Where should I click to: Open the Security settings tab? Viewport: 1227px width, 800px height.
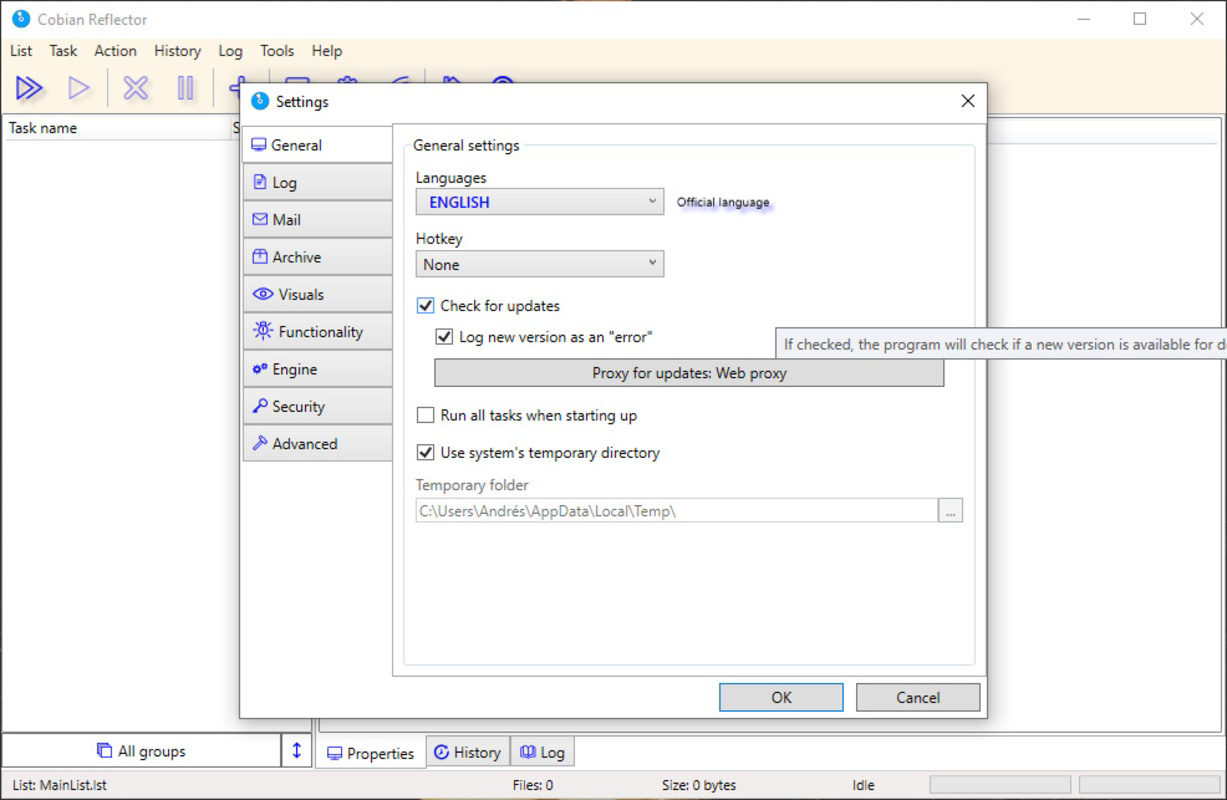[318, 406]
